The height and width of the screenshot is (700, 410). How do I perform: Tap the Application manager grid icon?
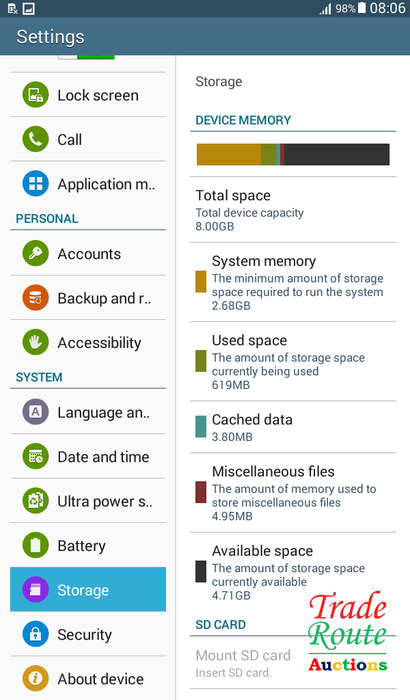pos(35,184)
